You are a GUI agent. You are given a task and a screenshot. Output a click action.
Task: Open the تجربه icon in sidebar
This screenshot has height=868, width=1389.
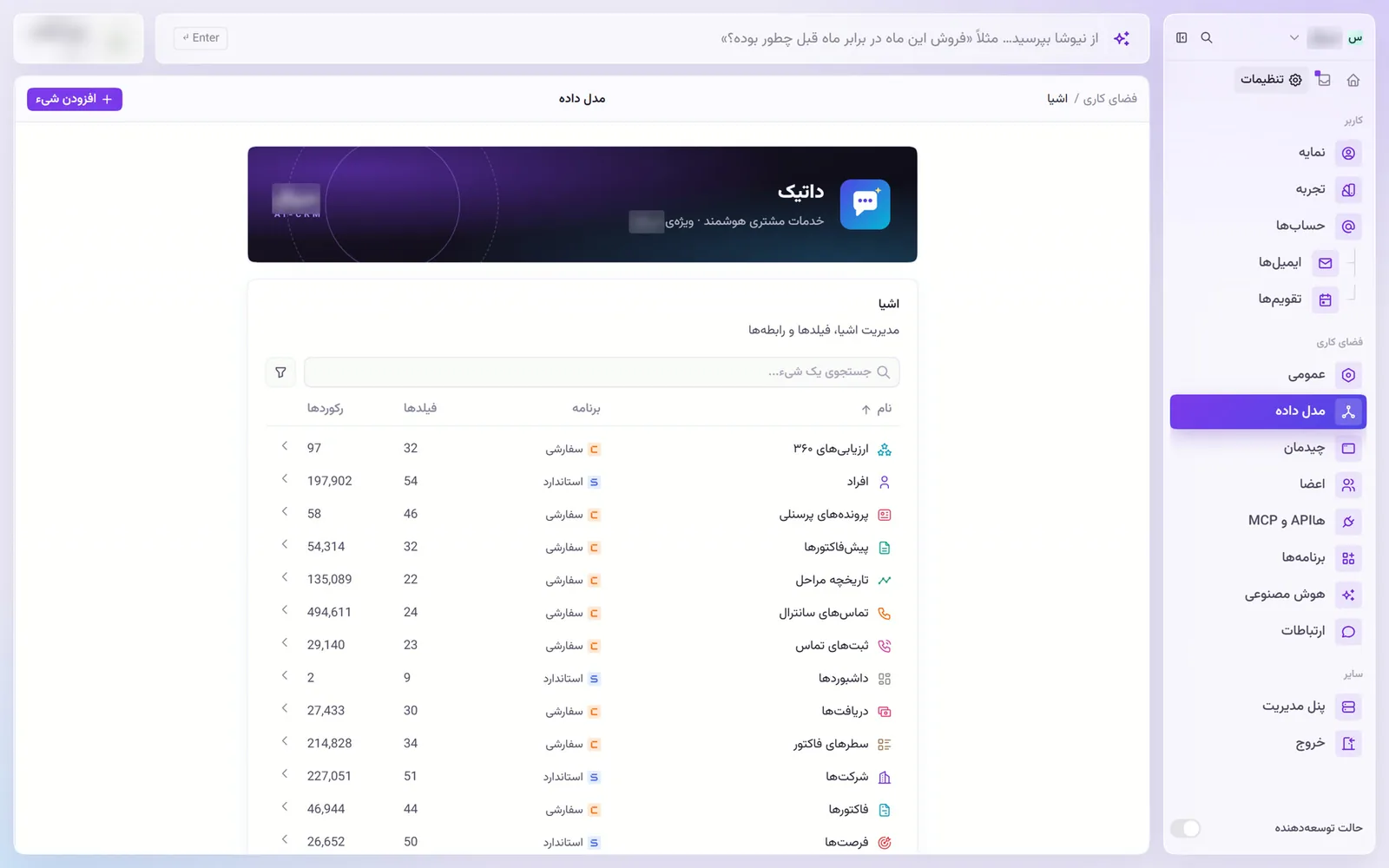point(1348,189)
